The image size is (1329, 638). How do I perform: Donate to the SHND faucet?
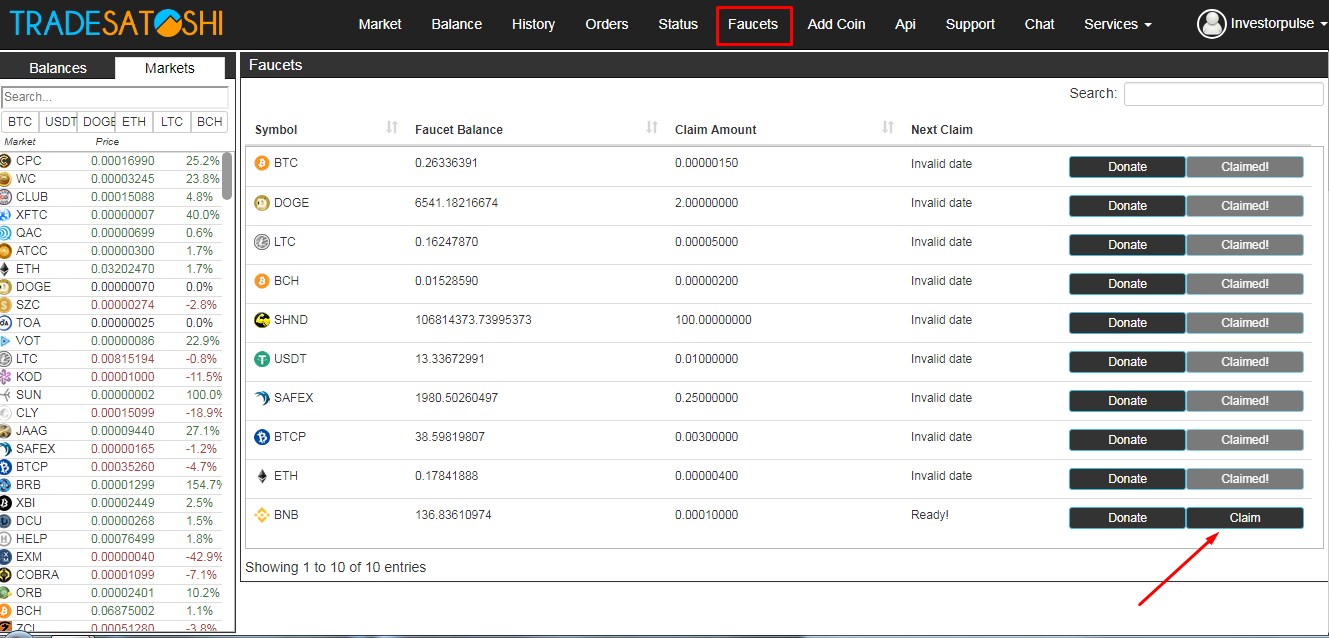click(1127, 323)
